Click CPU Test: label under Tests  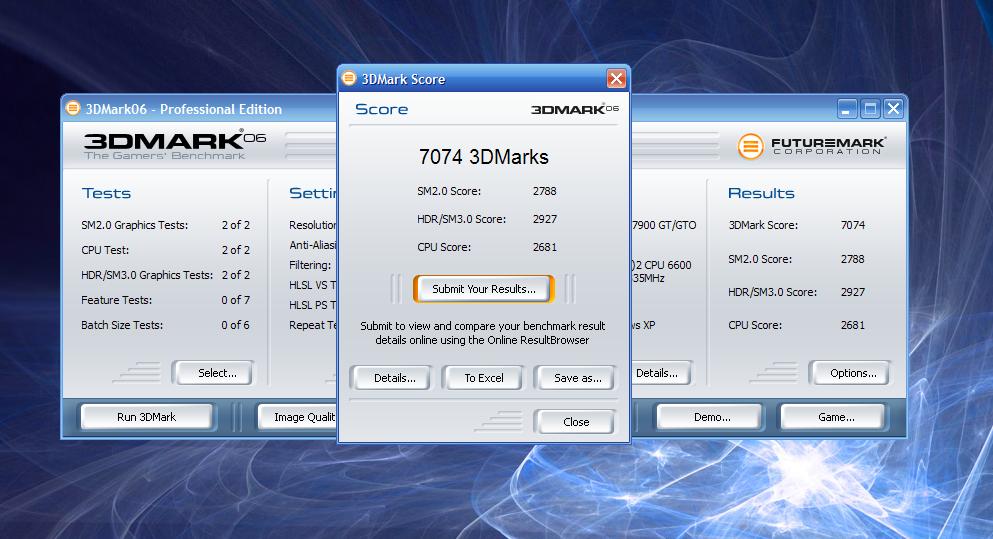point(104,250)
